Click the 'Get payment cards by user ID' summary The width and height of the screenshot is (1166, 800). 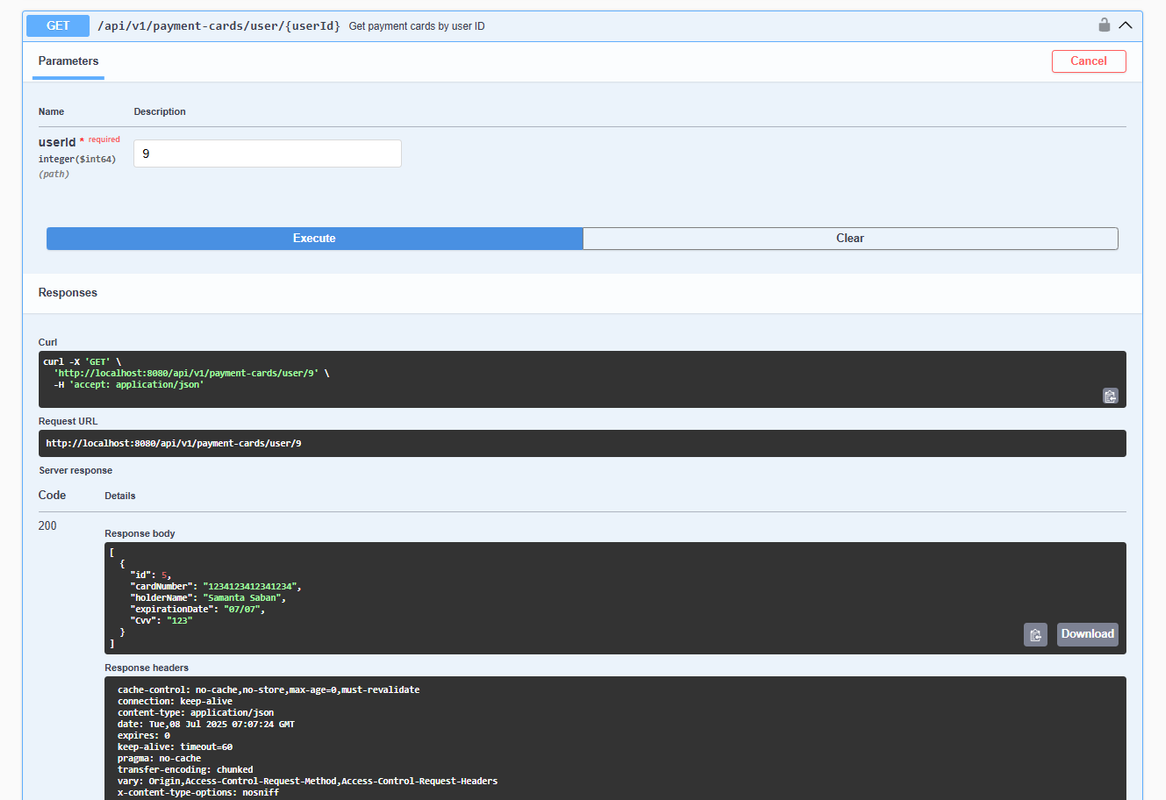(x=416, y=26)
